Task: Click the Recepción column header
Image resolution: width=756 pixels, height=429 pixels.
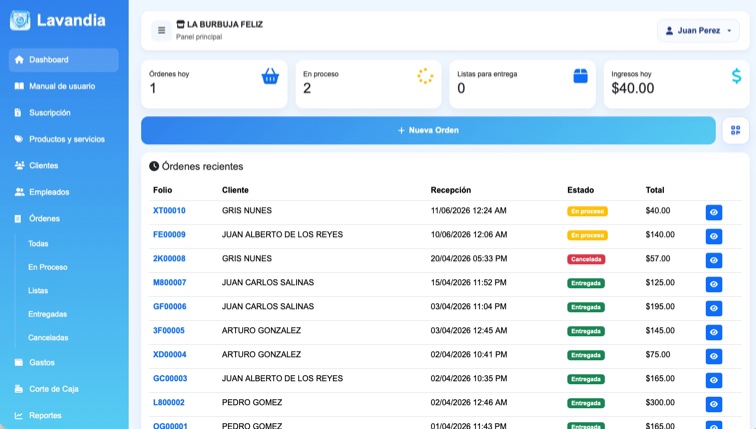Action: 451,190
